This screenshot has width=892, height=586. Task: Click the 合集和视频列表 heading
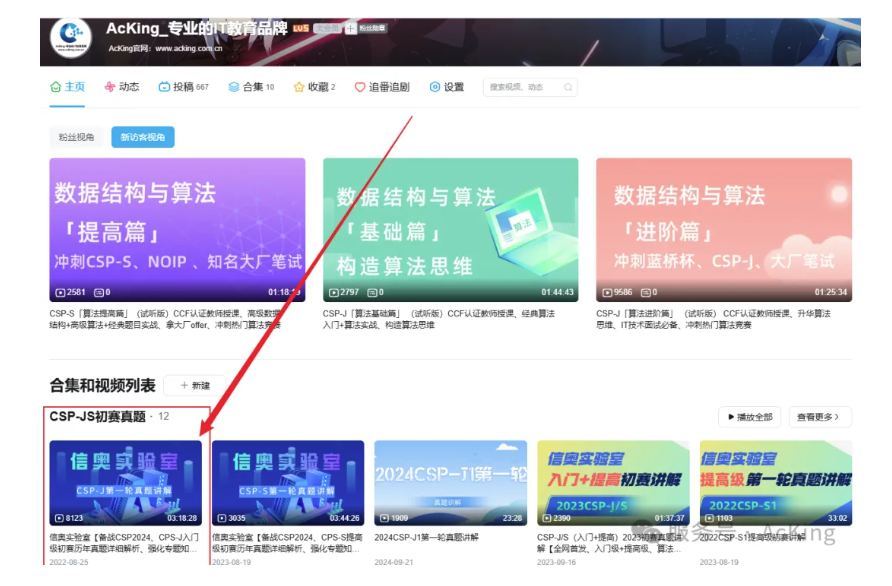[x=102, y=386]
